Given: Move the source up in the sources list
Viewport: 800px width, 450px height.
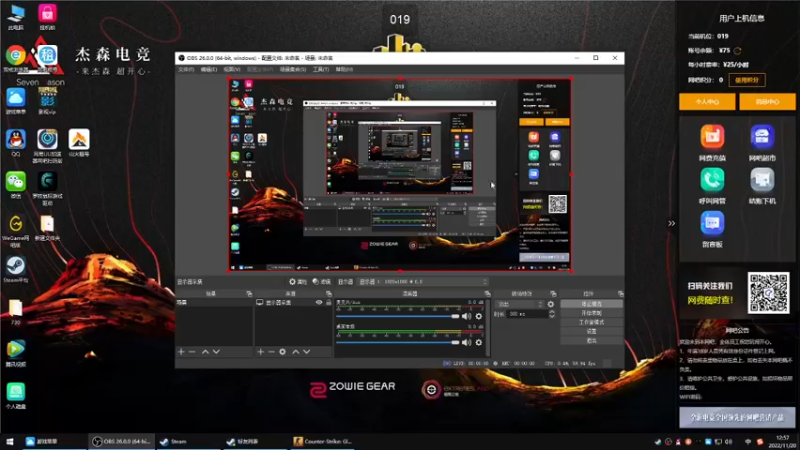Looking at the screenshot, I should point(295,352).
